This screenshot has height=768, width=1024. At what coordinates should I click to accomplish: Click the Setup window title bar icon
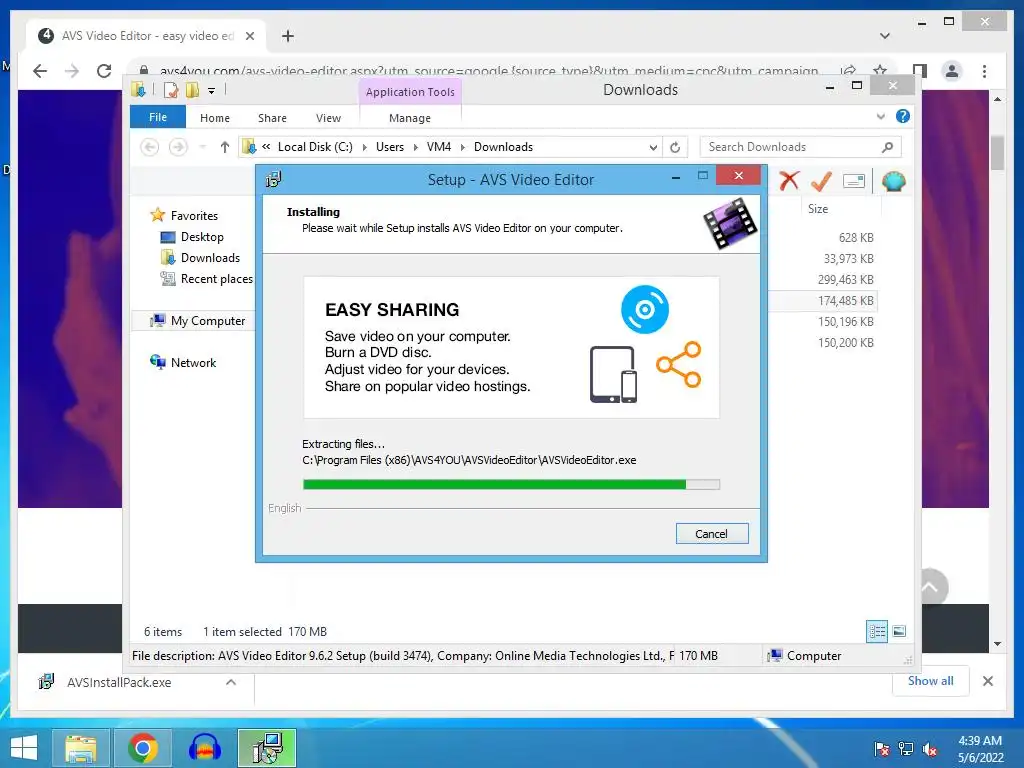[274, 179]
